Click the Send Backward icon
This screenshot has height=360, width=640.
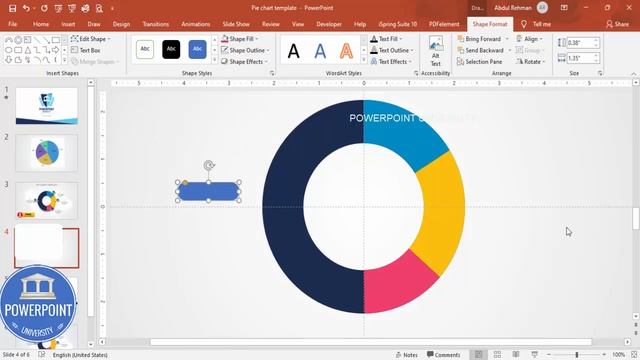pos(461,50)
